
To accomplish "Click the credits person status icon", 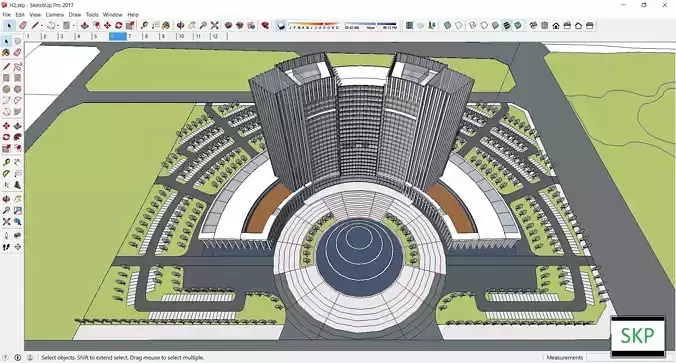I will coord(30,357).
